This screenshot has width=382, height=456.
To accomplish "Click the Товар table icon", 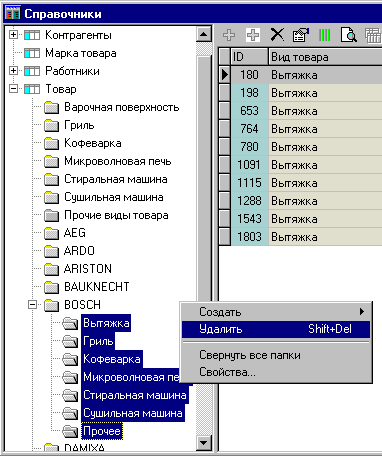I will (32, 89).
